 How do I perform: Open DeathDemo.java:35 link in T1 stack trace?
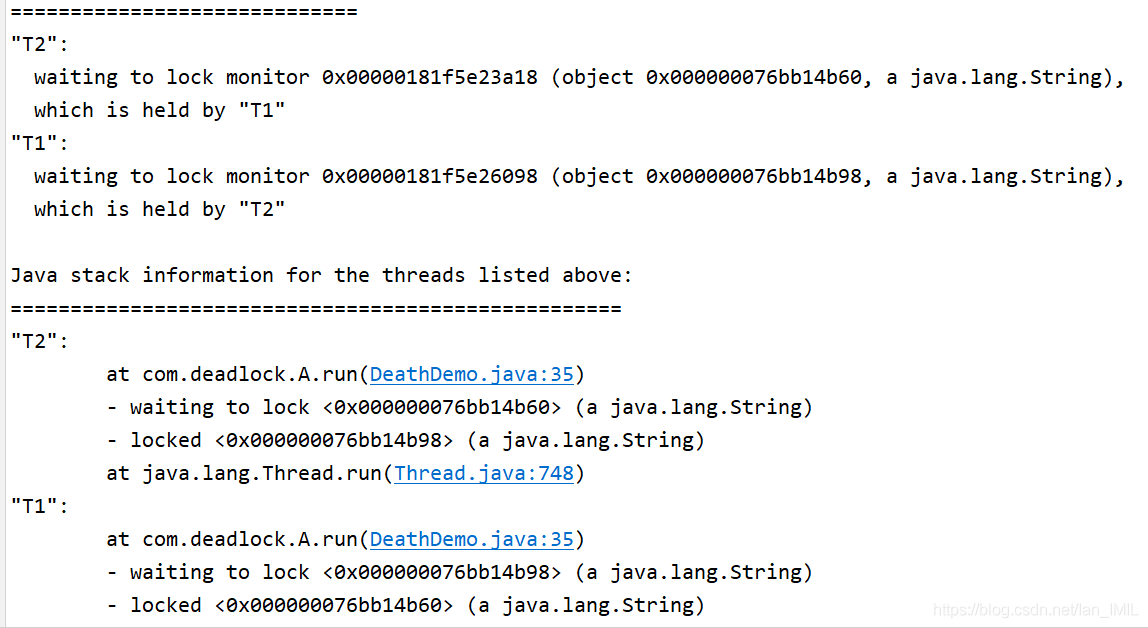(472, 539)
